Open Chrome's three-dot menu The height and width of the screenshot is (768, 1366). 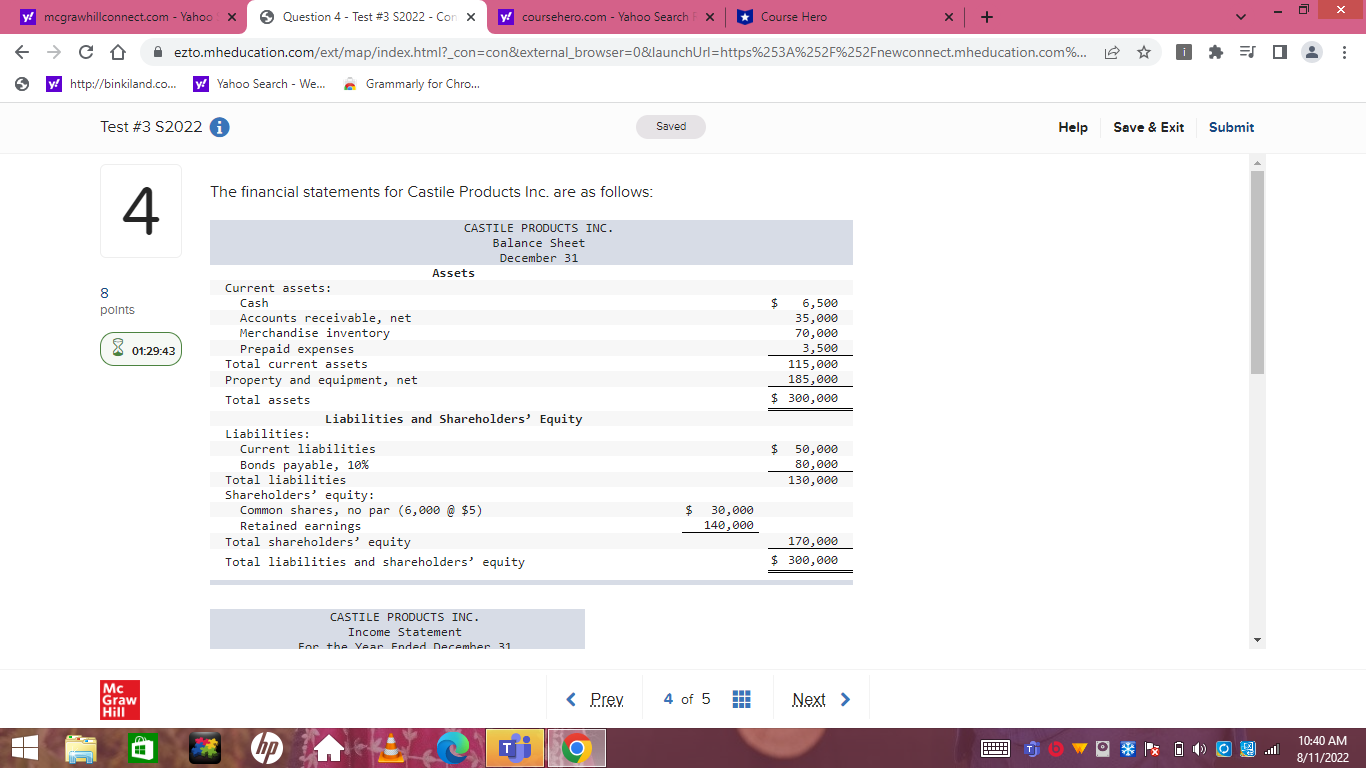pyautogui.click(x=1345, y=52)
